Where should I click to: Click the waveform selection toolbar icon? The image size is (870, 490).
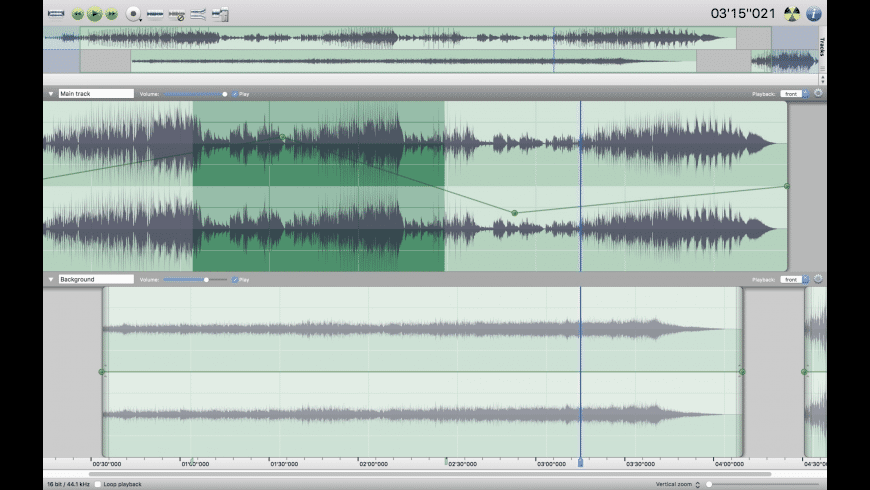pyautogui.click(x=155, y=14)
